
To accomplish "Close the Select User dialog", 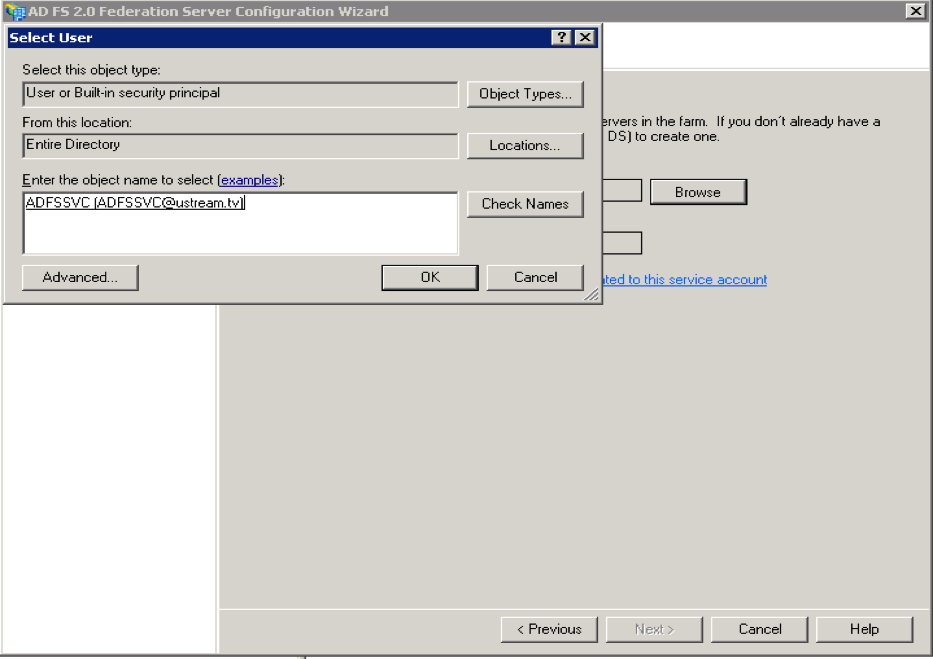I will [x=586, y=37].
